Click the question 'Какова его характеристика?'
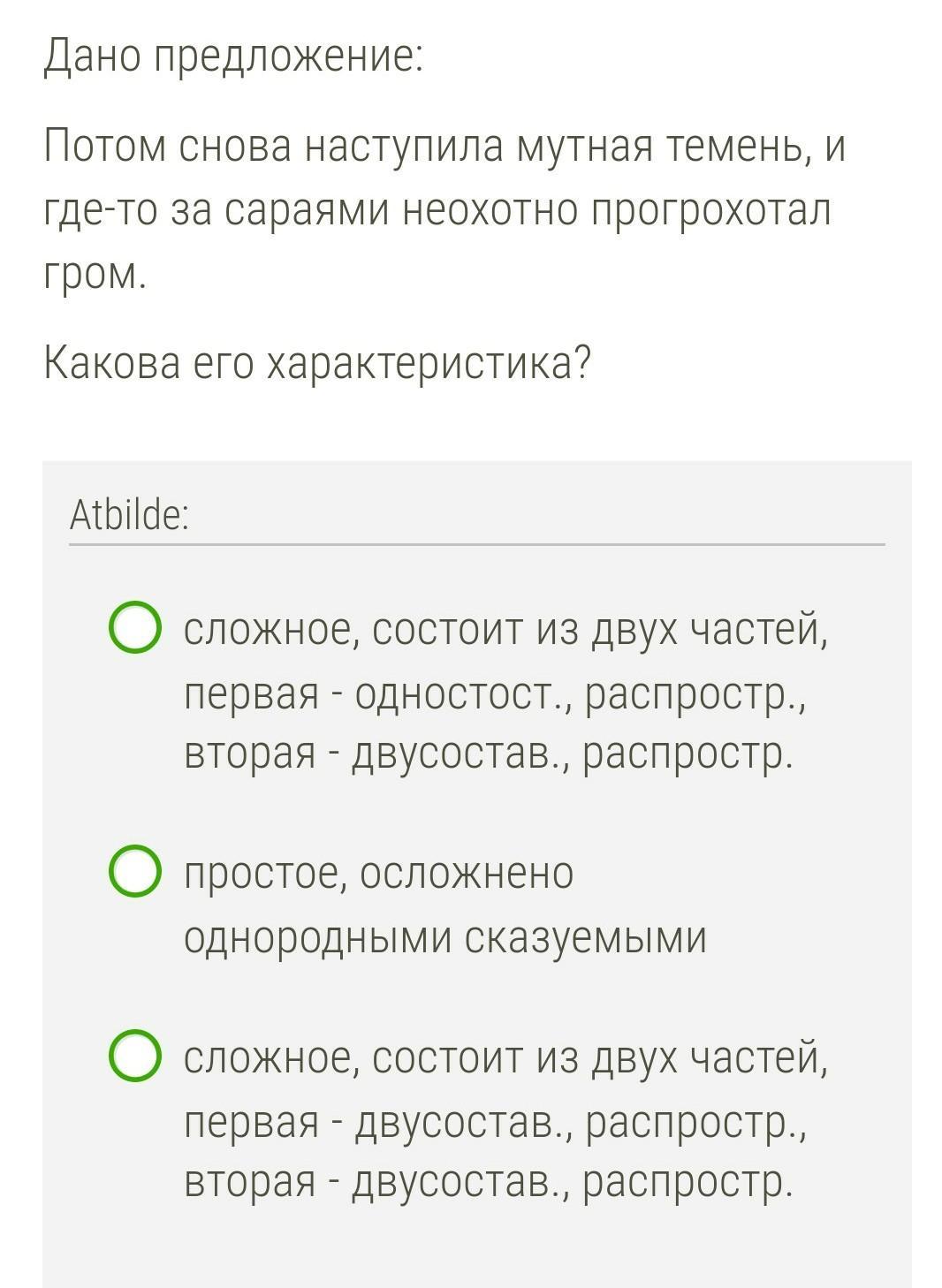 [316, 362]
